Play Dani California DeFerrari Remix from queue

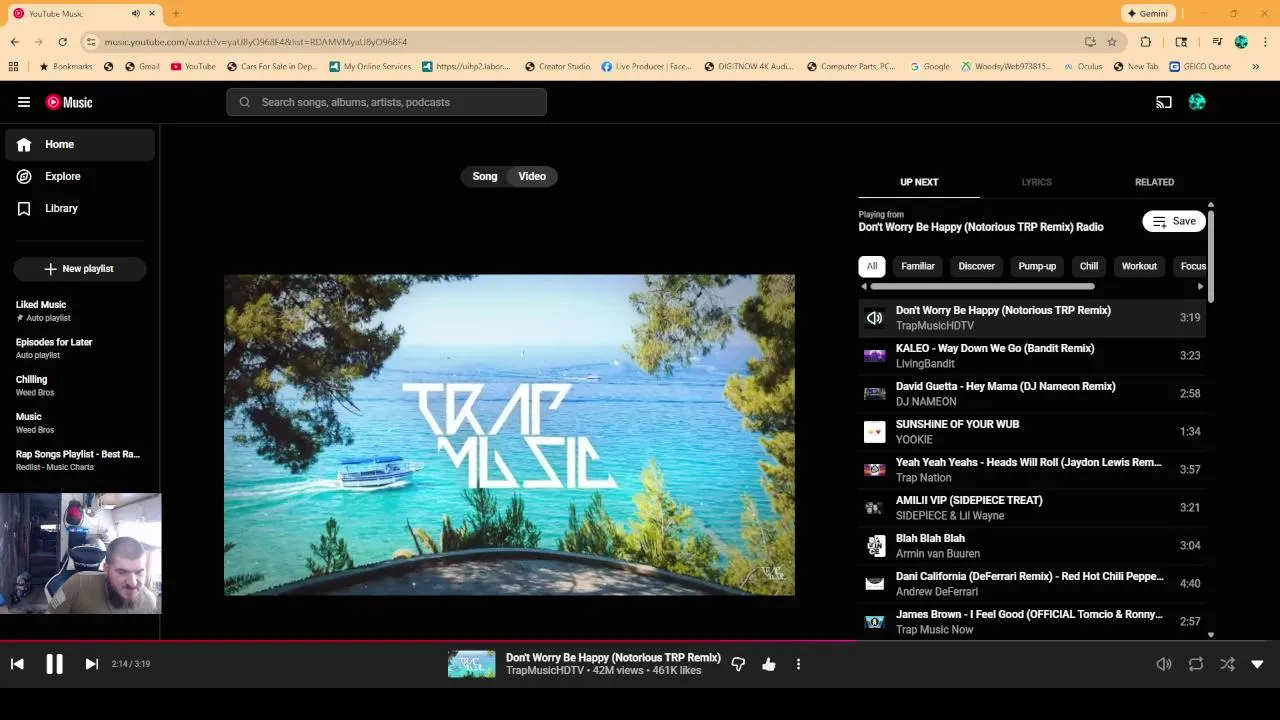point(1032,583)
